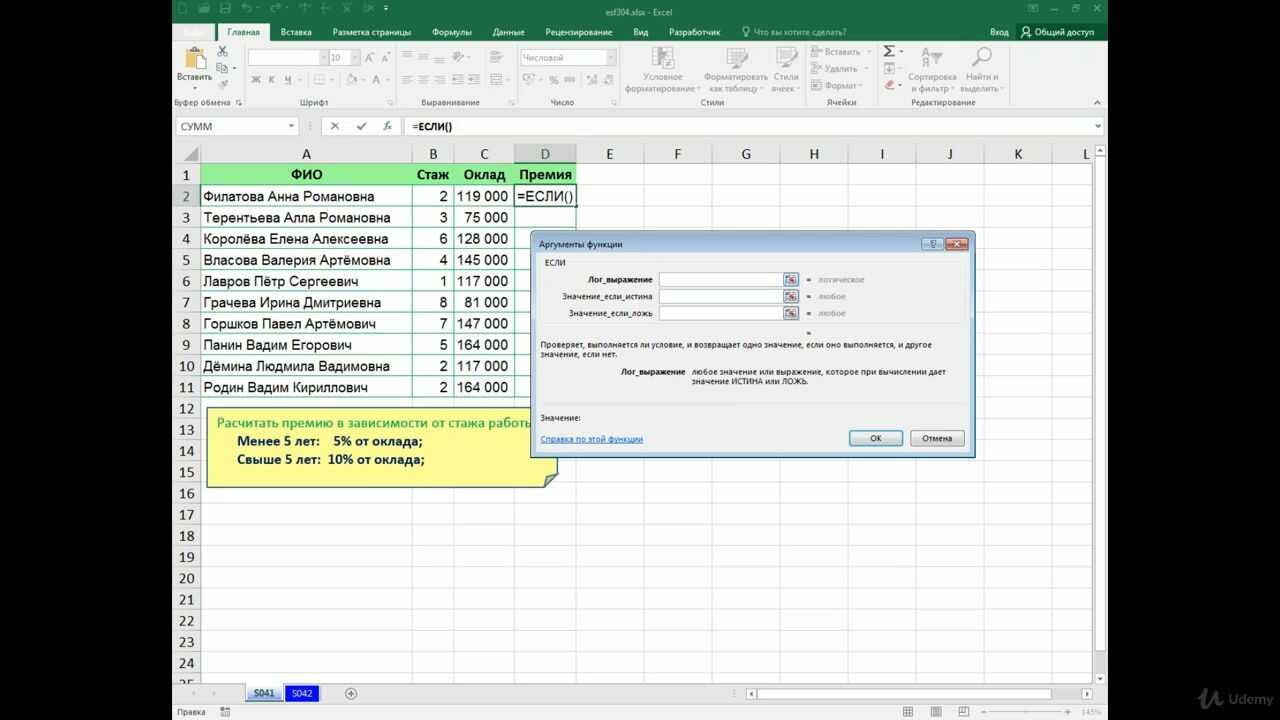Click the OK button in dialog
The height and width of the screenshot is (720, 1280).
coord(876,438)
